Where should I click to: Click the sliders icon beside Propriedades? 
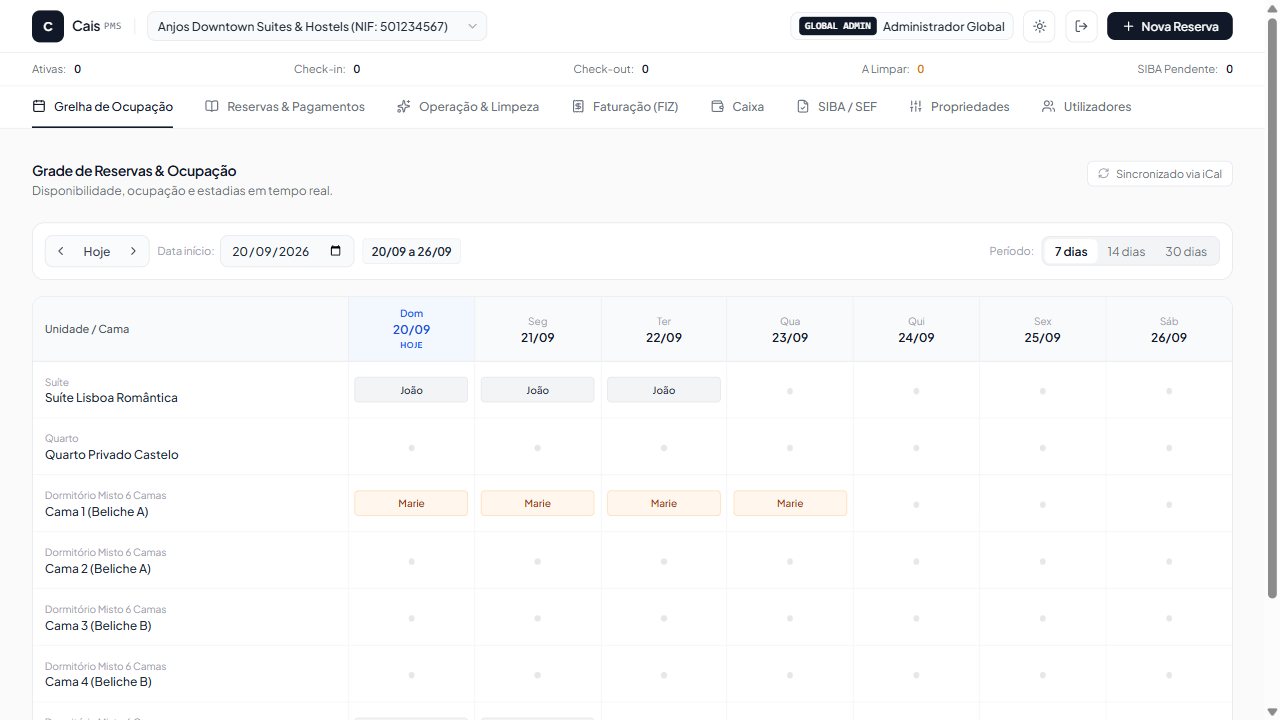(916, 106)
